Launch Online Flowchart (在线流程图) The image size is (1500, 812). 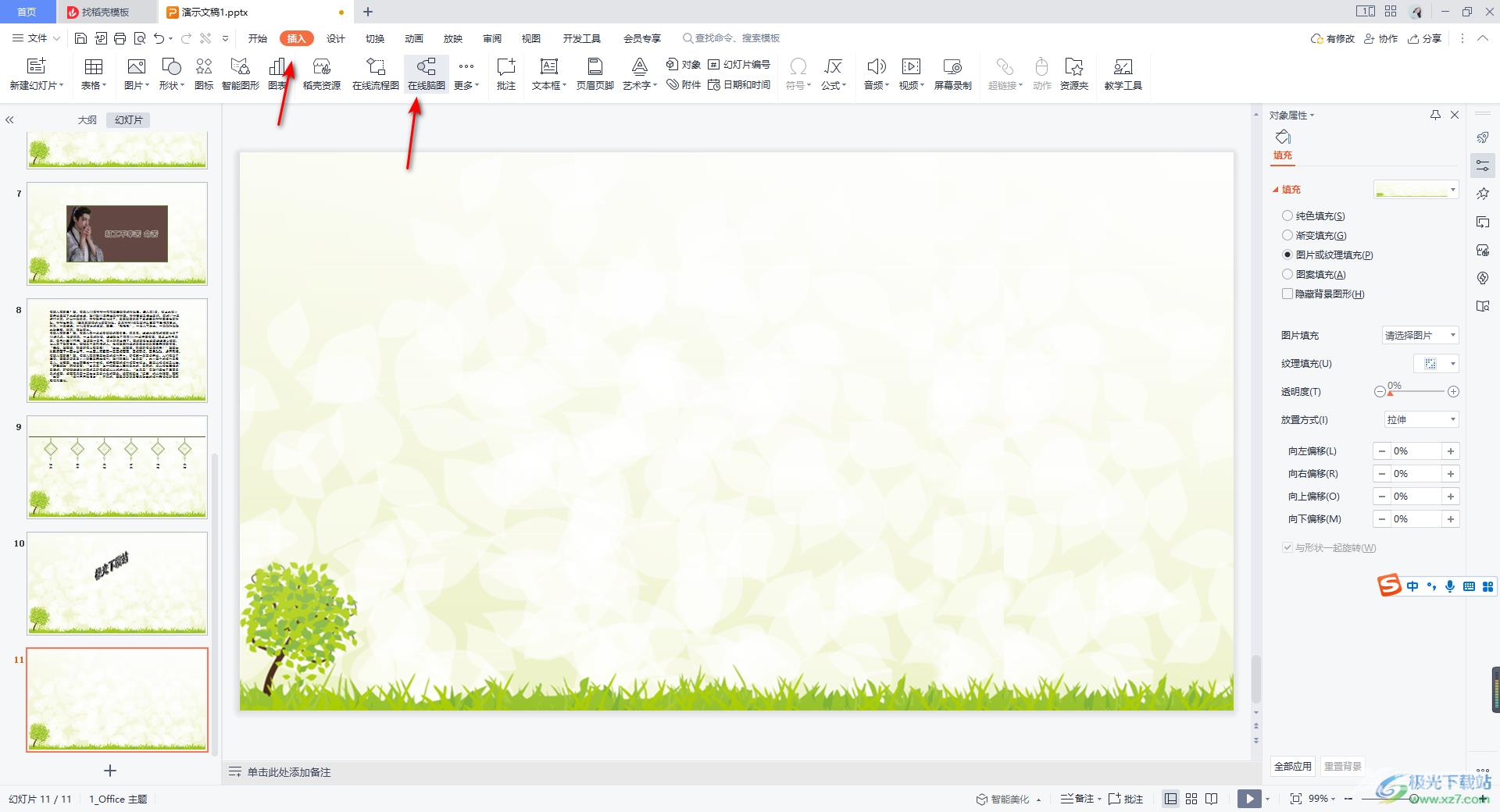(x=376, y=74)
